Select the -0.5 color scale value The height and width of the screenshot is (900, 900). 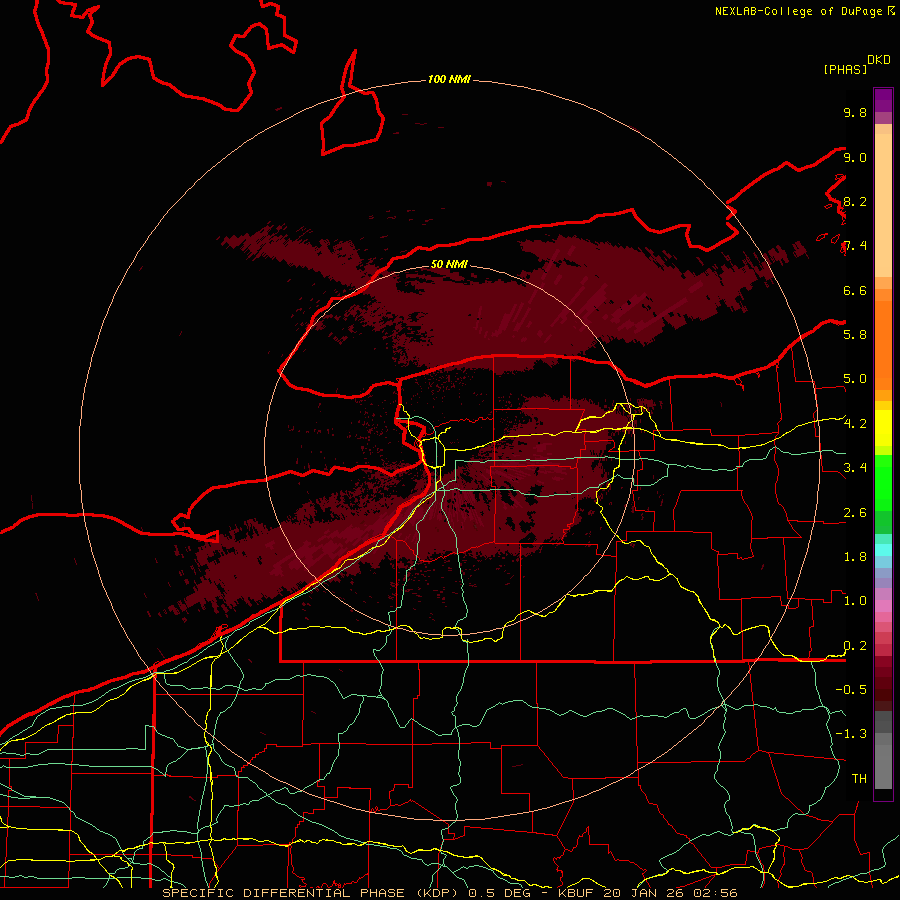click(851, 689)
